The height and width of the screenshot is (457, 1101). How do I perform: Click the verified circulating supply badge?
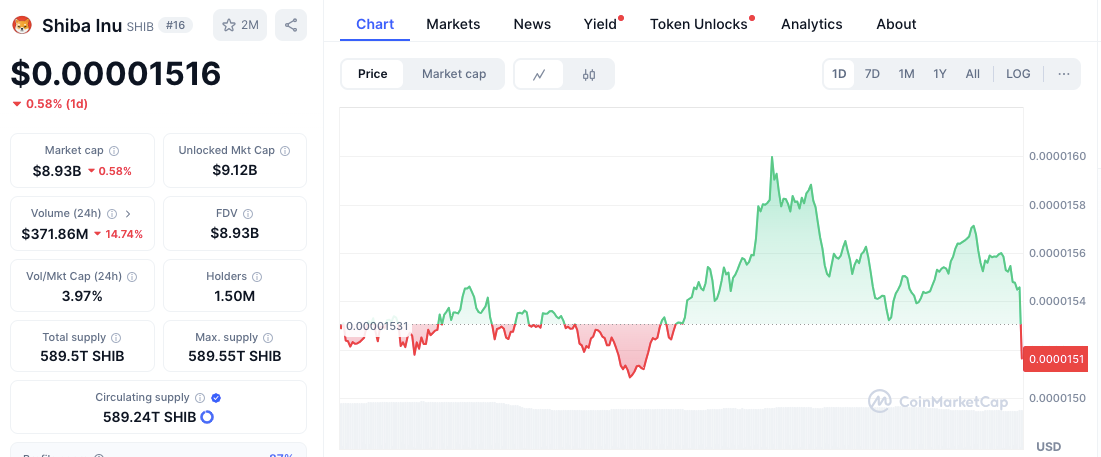217,398
